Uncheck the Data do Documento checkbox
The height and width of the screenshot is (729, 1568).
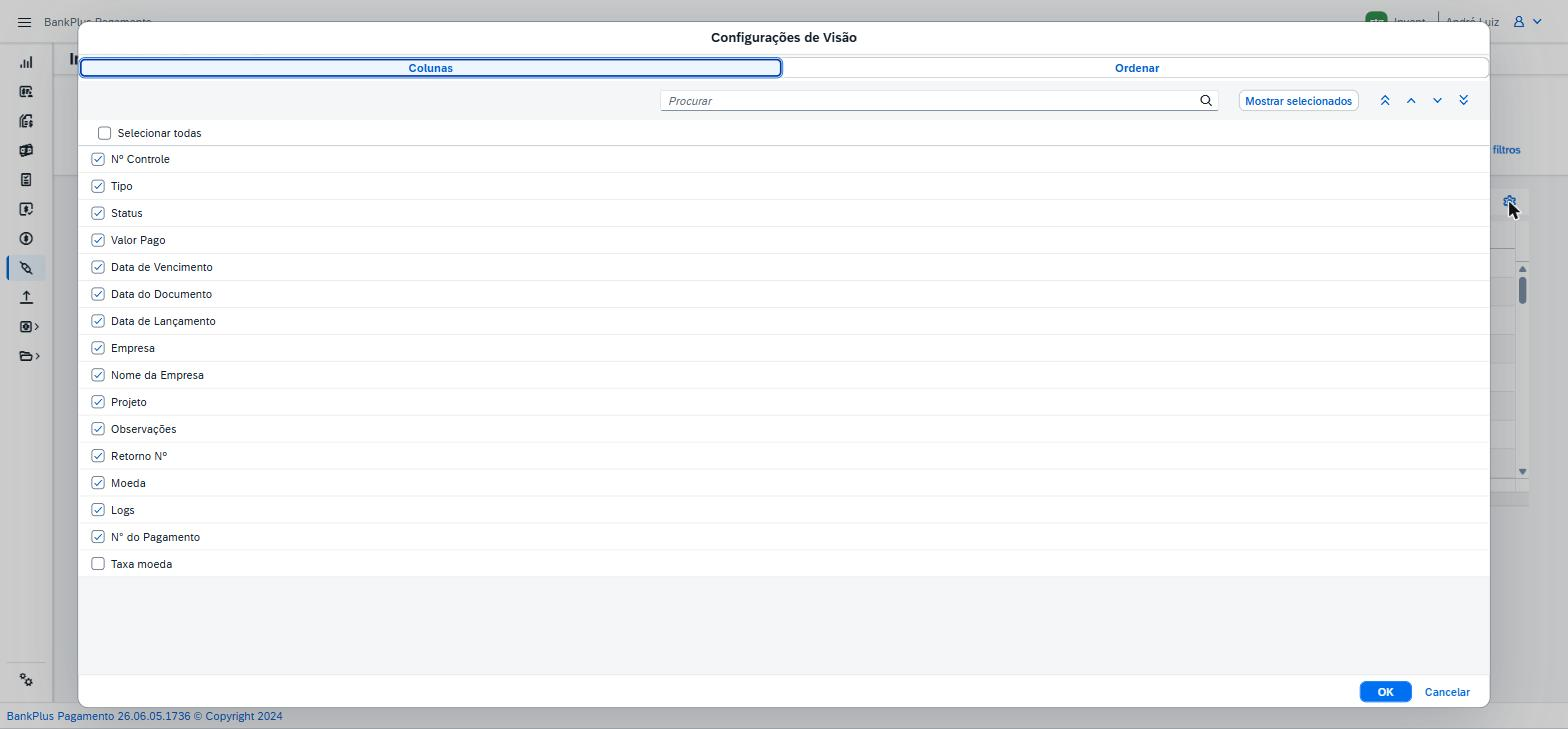(x=98, y=294)
